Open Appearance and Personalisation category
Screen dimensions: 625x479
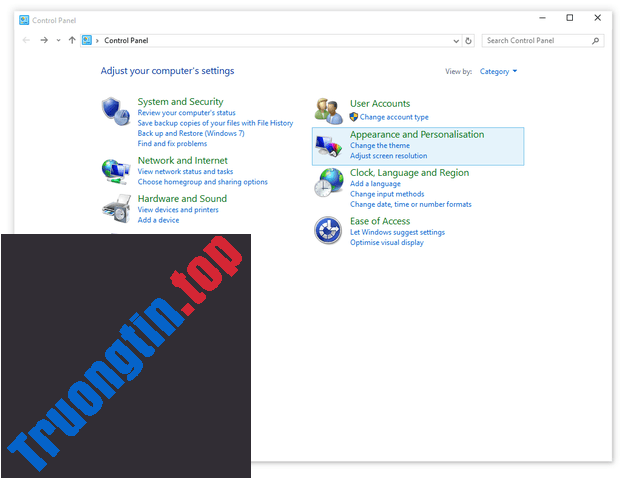pos(417,134)
